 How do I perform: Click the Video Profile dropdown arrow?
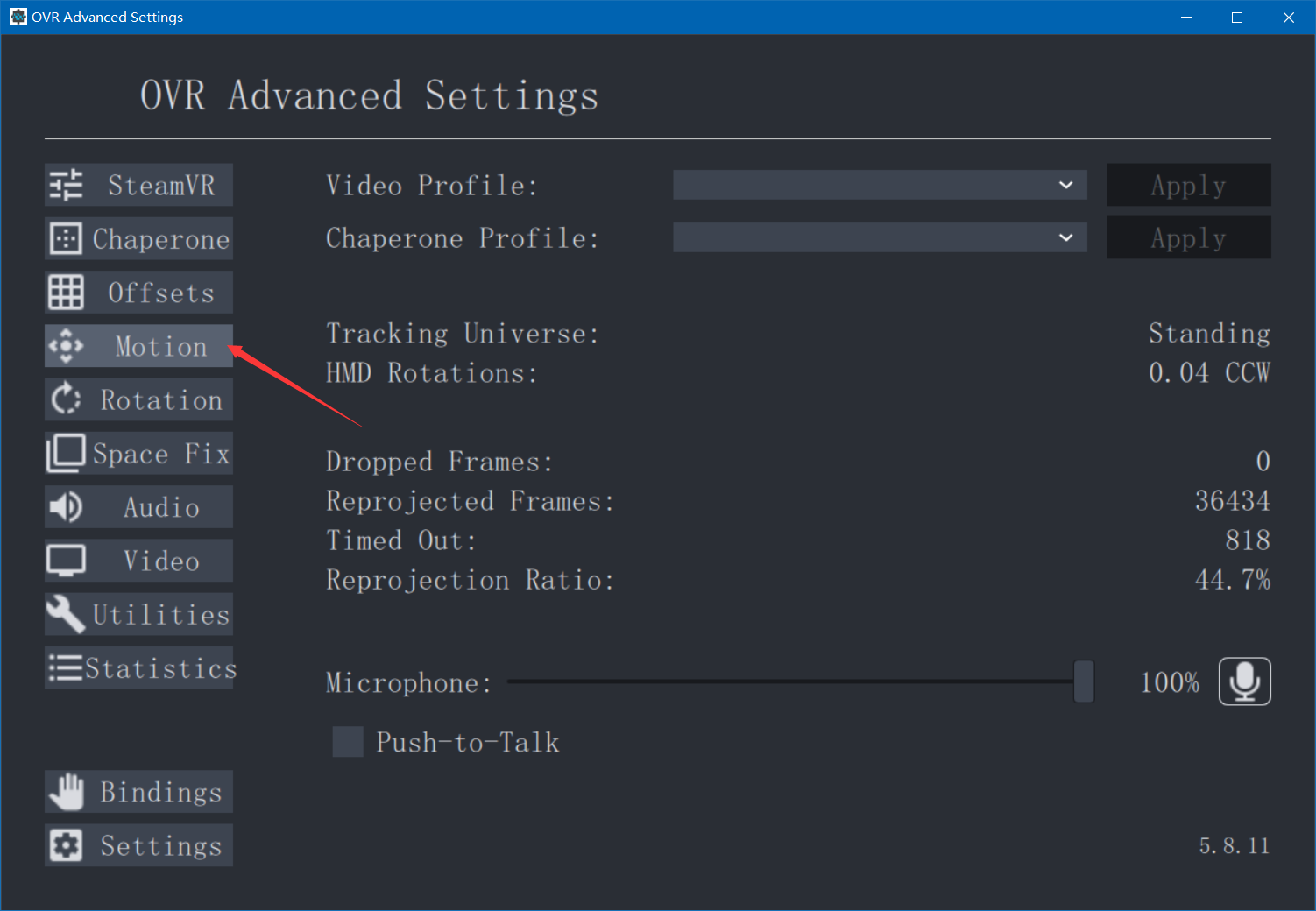coord(1065,185)
